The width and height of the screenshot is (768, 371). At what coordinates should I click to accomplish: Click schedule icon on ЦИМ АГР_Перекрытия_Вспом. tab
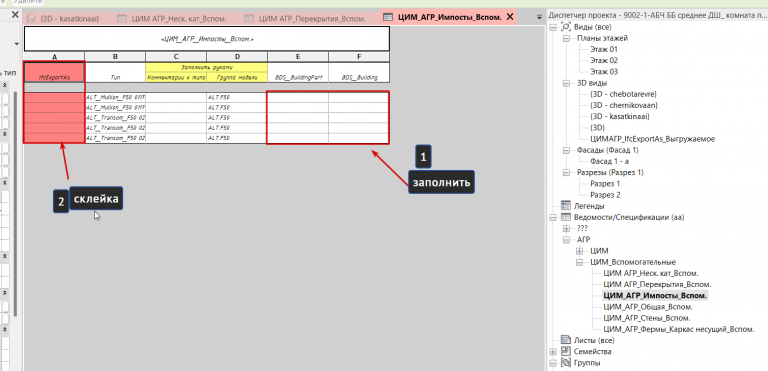249,19
